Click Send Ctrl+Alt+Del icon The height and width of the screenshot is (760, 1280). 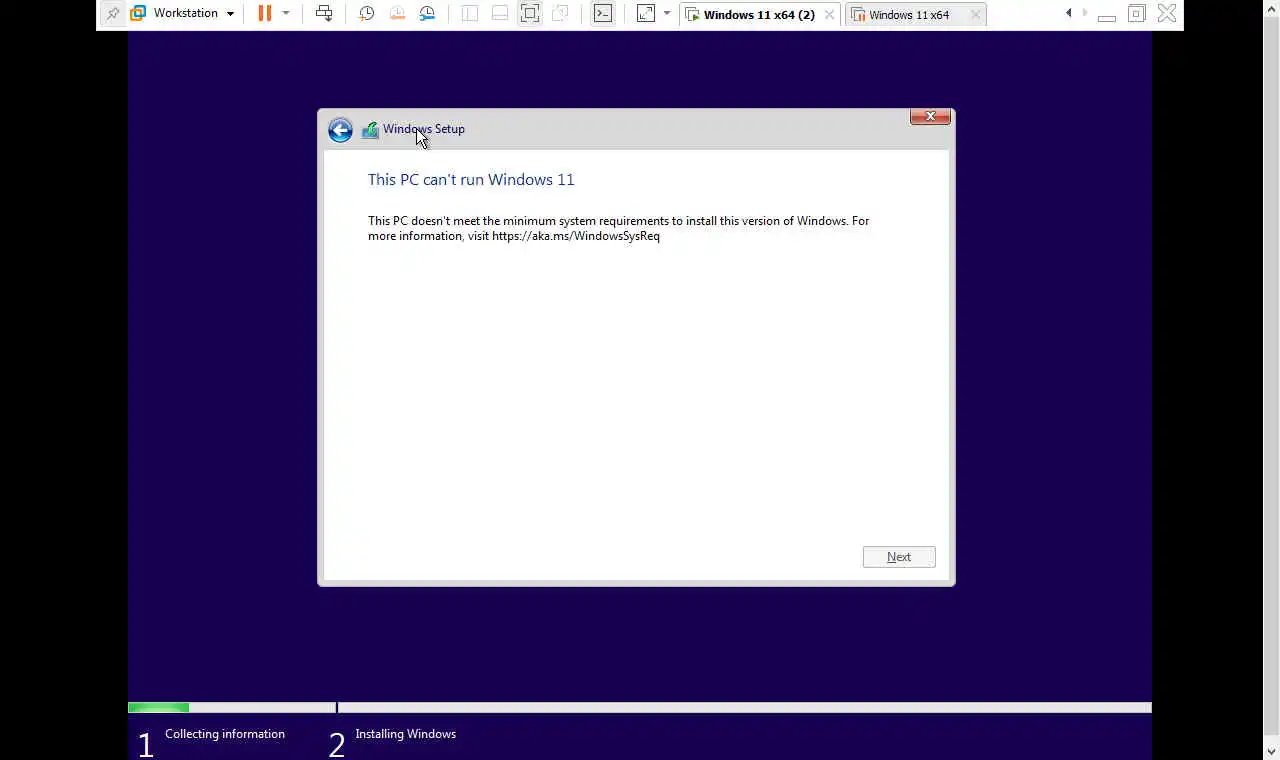click(324, 14)
